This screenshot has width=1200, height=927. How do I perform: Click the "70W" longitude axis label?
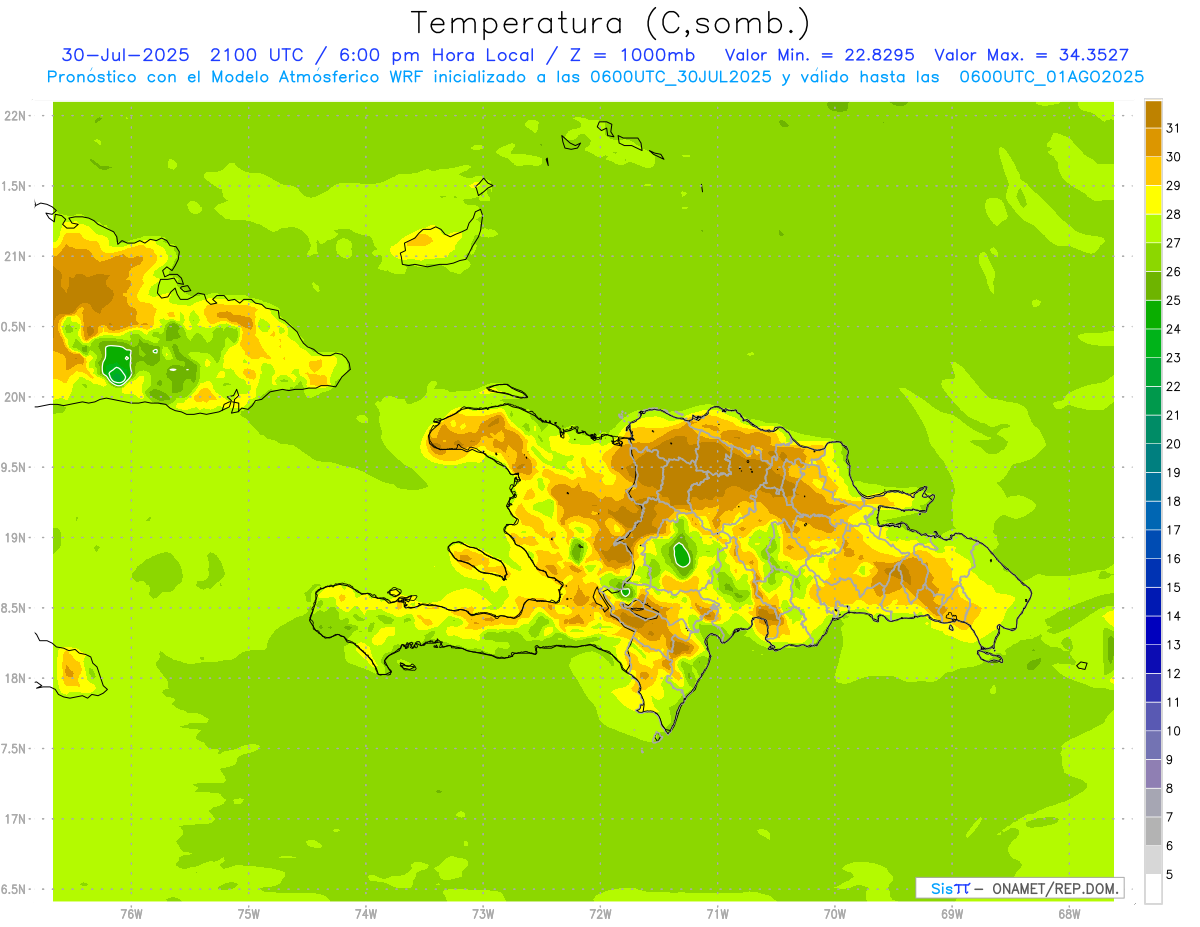835,914
